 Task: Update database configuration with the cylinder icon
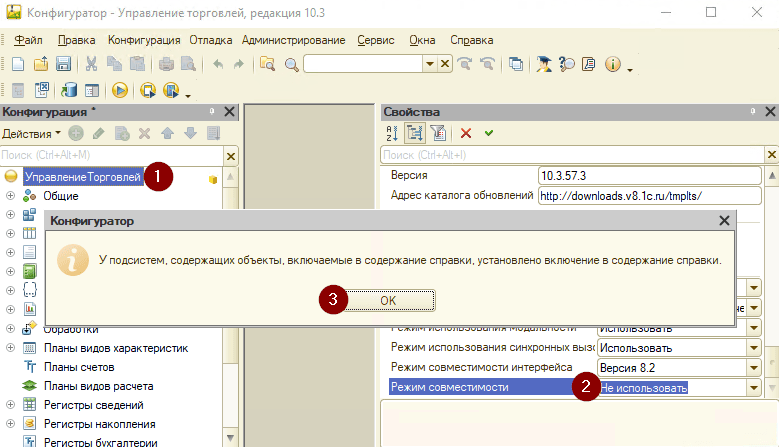tap(69, 90)
